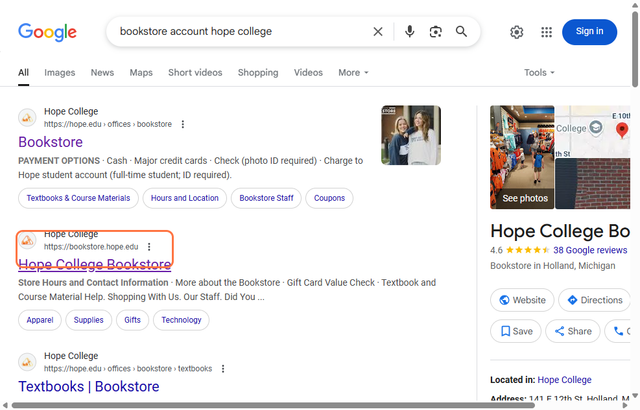640x410 pixels.
Task: Clear the search box with X icon
Action: click(378, 31)
